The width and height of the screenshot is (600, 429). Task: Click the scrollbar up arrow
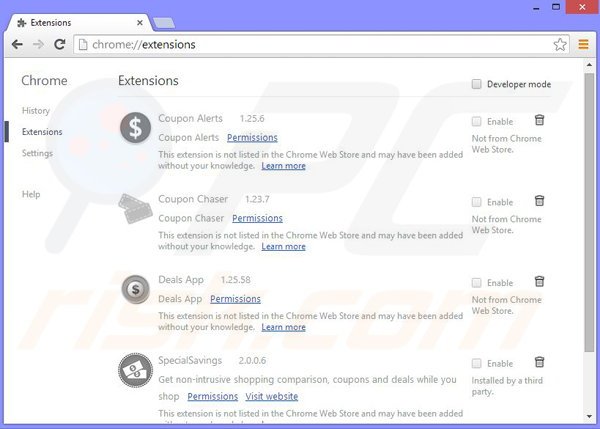tap(589, 65)
